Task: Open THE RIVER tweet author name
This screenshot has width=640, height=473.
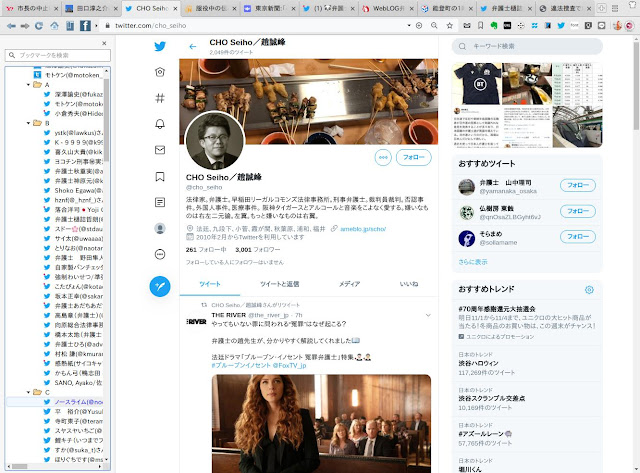Action: point(229,315)
